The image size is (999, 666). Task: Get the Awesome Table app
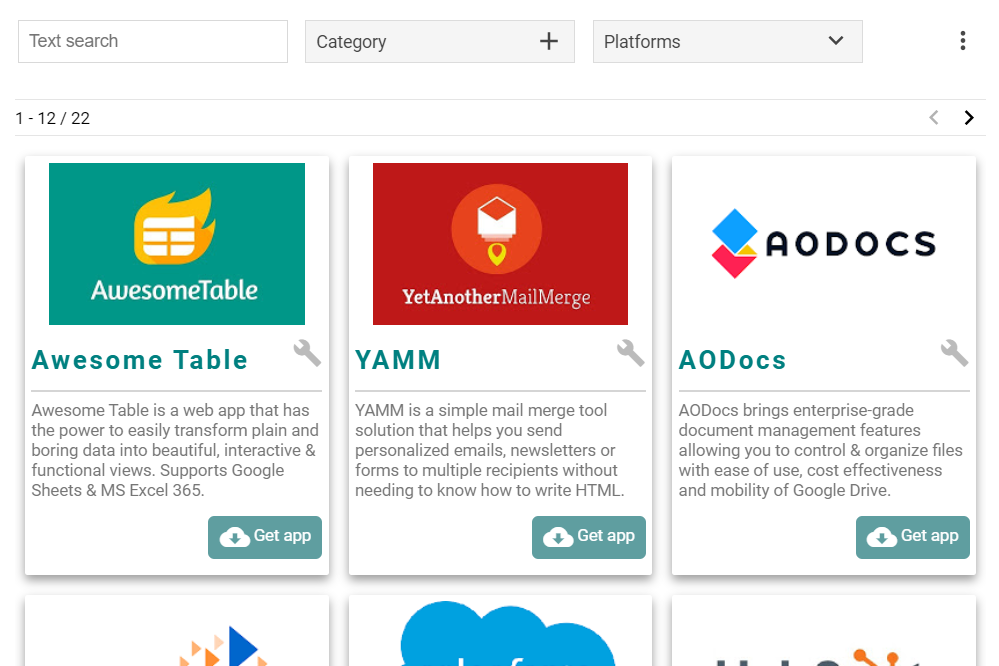tap(265, 537)
